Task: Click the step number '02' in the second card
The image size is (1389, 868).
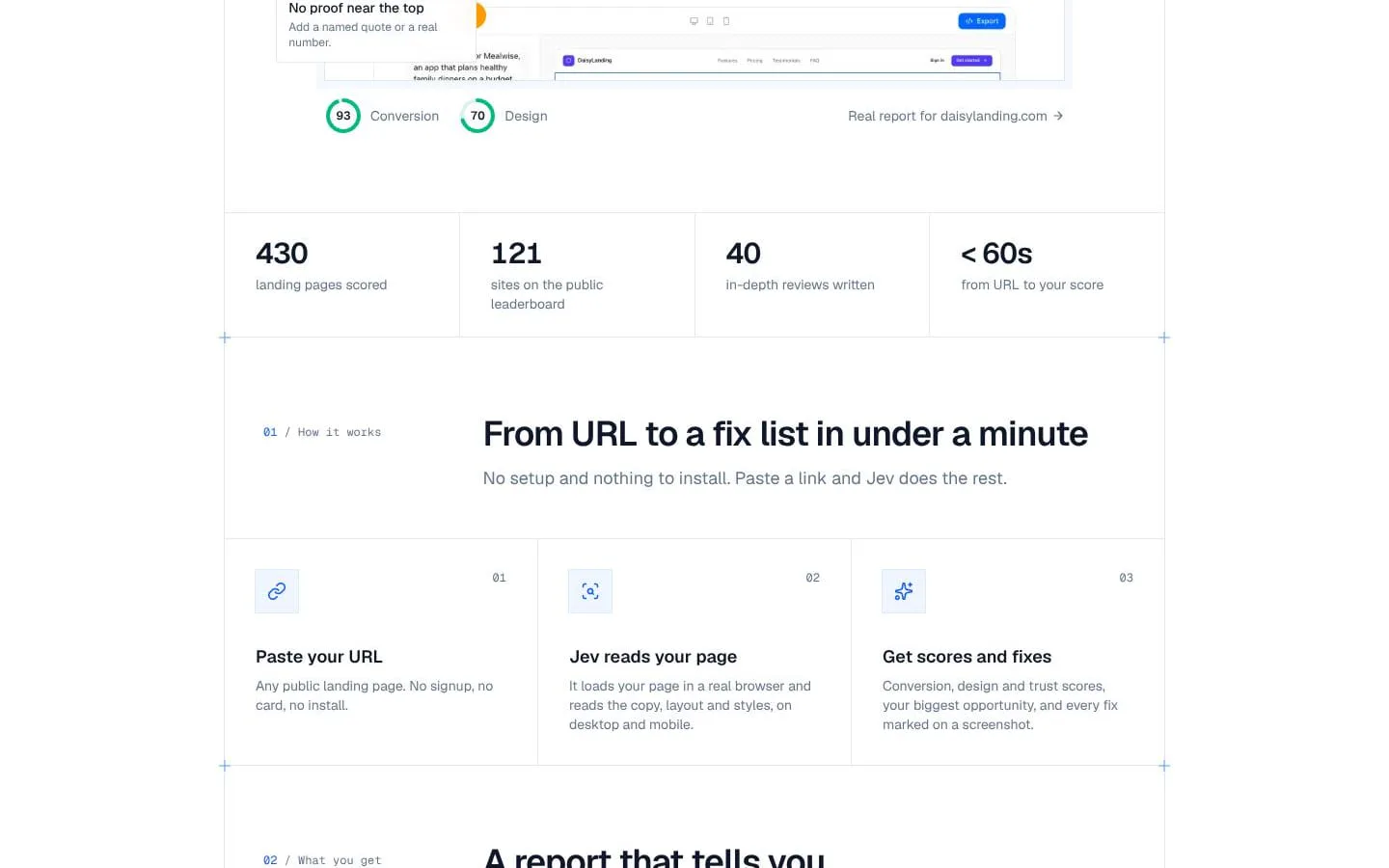Action: click(812, 578)
